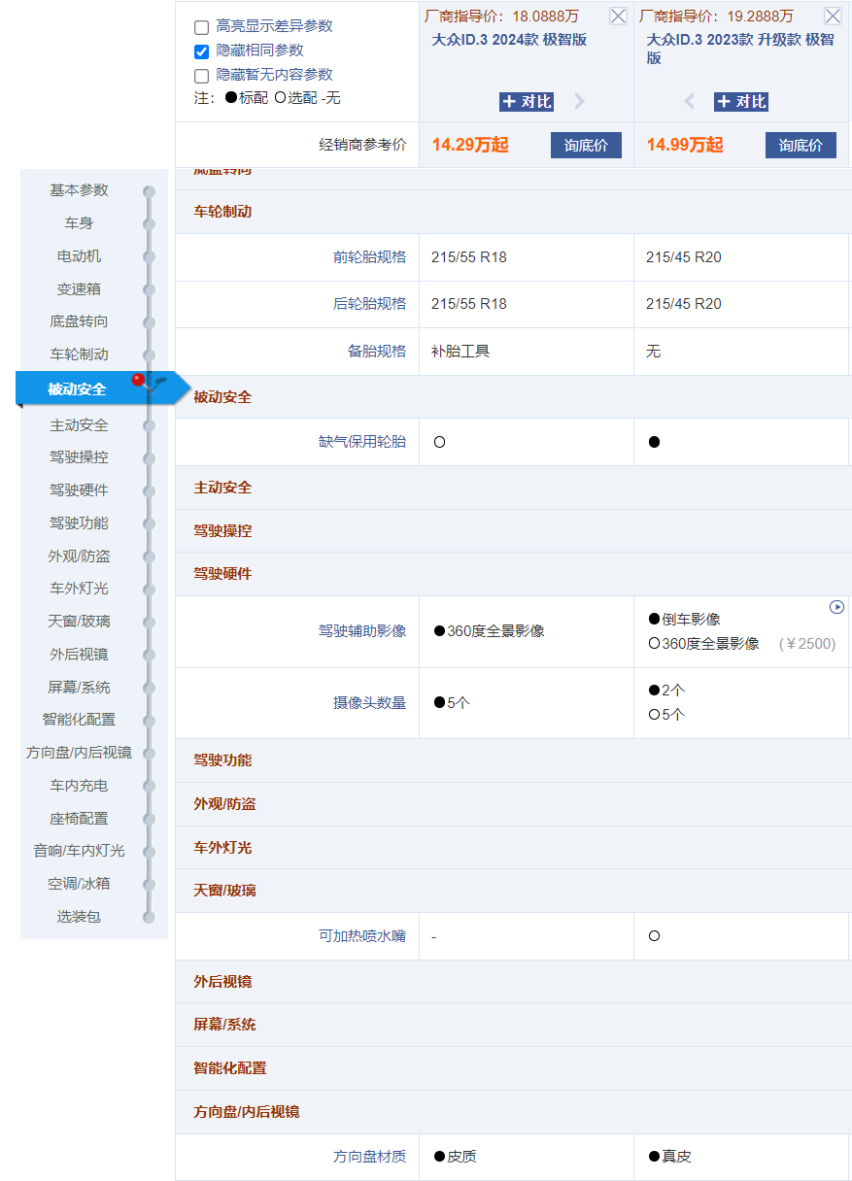
Task: Jump to 驾驶功能 in the sidebar
Action: click(x=79, y=523)
